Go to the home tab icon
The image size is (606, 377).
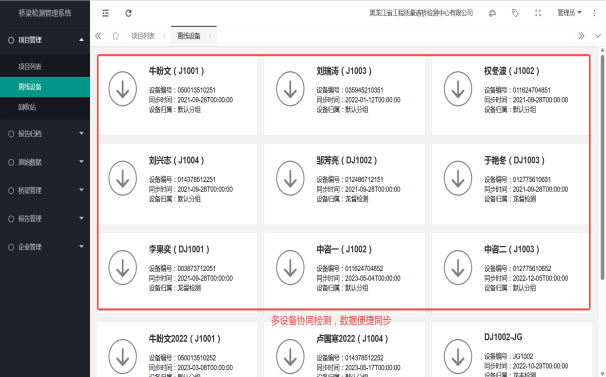coord(116,36)
